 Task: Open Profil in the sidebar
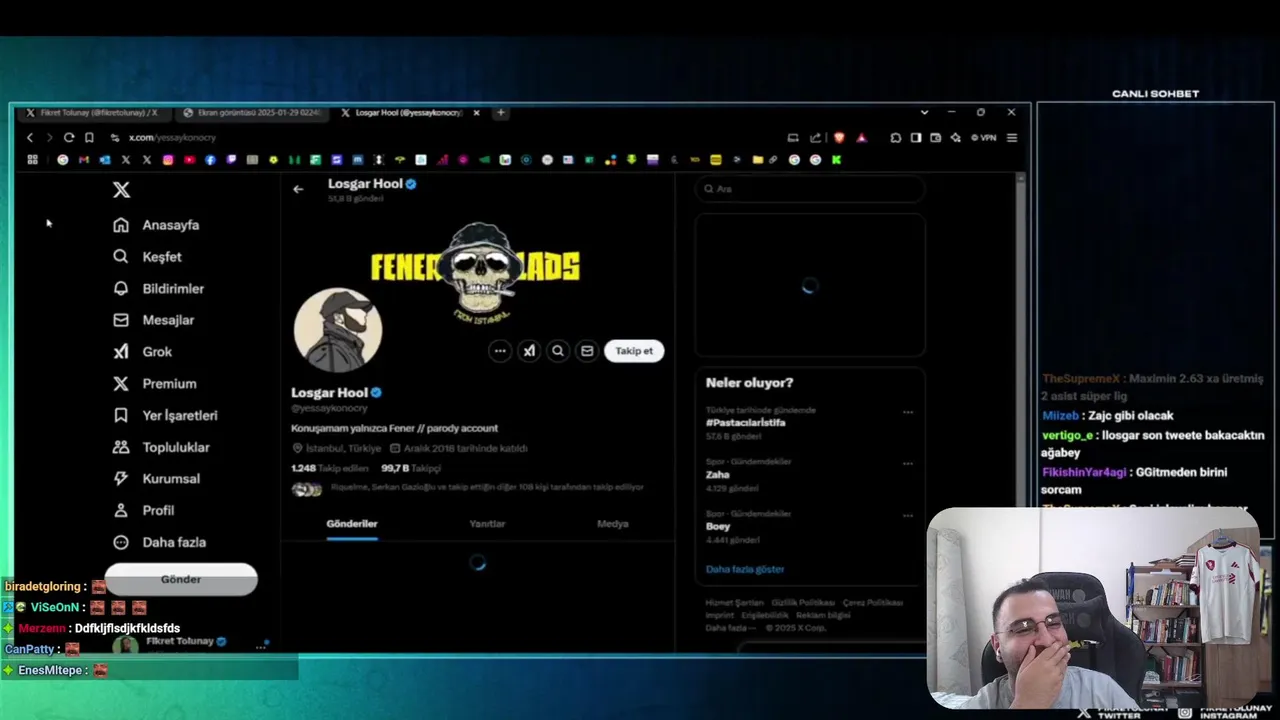(144, 510)
